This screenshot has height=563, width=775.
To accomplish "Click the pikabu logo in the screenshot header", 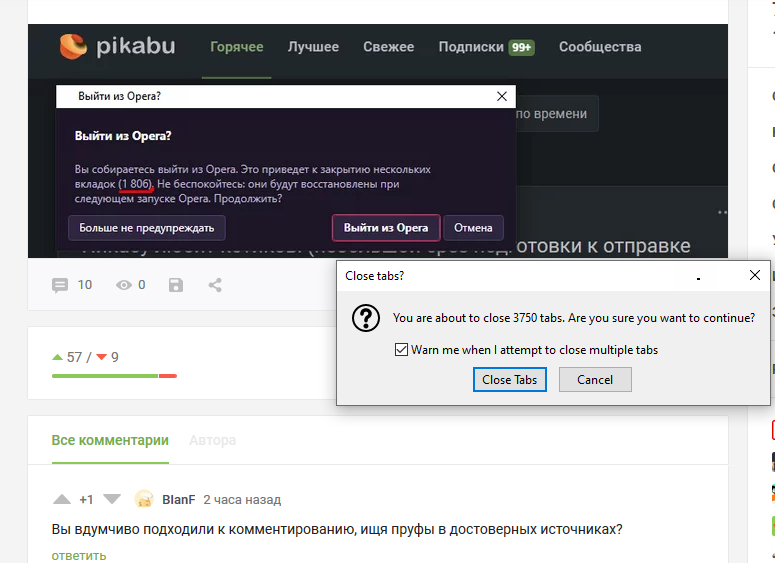I will click(x=118, y=46).
